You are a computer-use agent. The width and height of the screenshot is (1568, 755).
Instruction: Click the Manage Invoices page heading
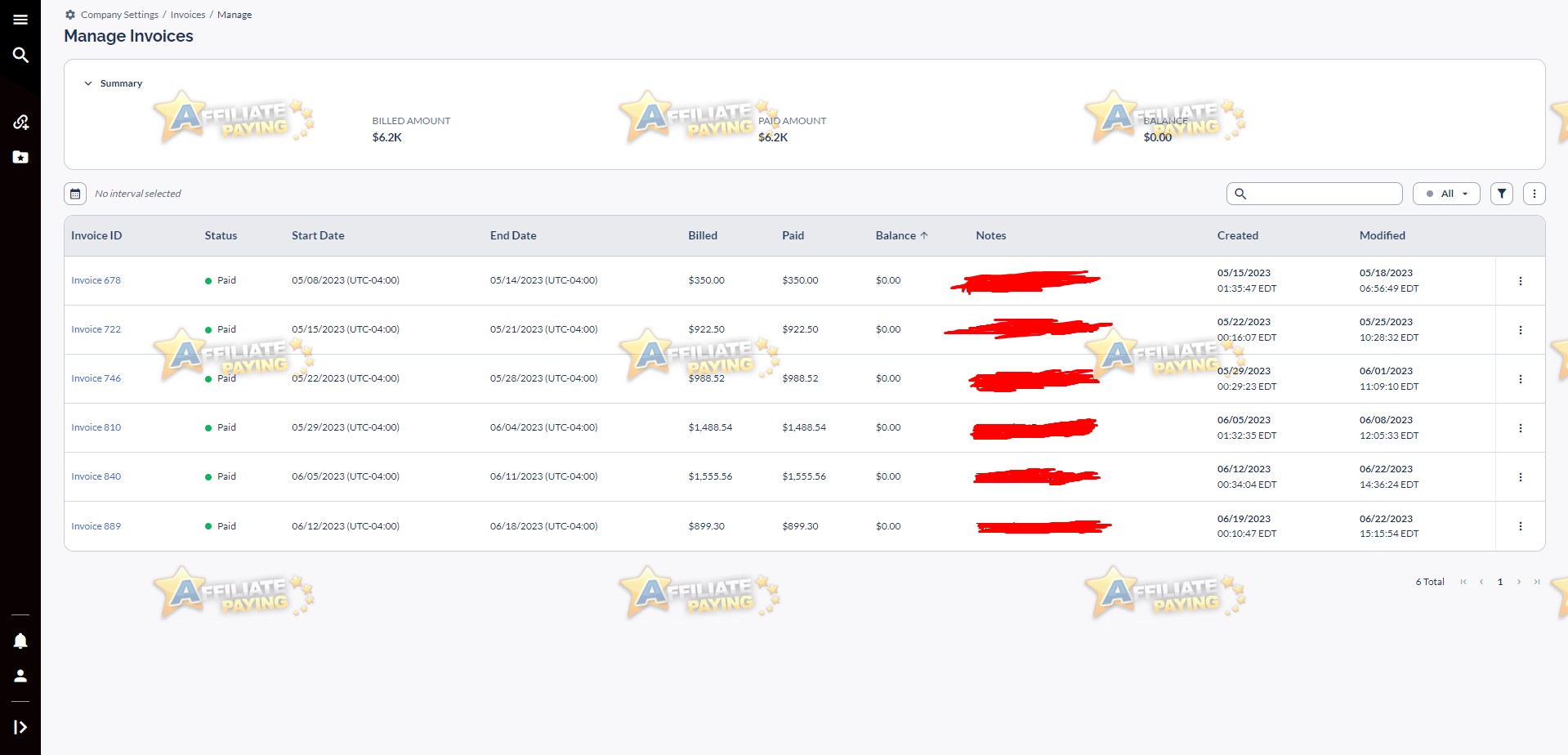coord(128,36)
